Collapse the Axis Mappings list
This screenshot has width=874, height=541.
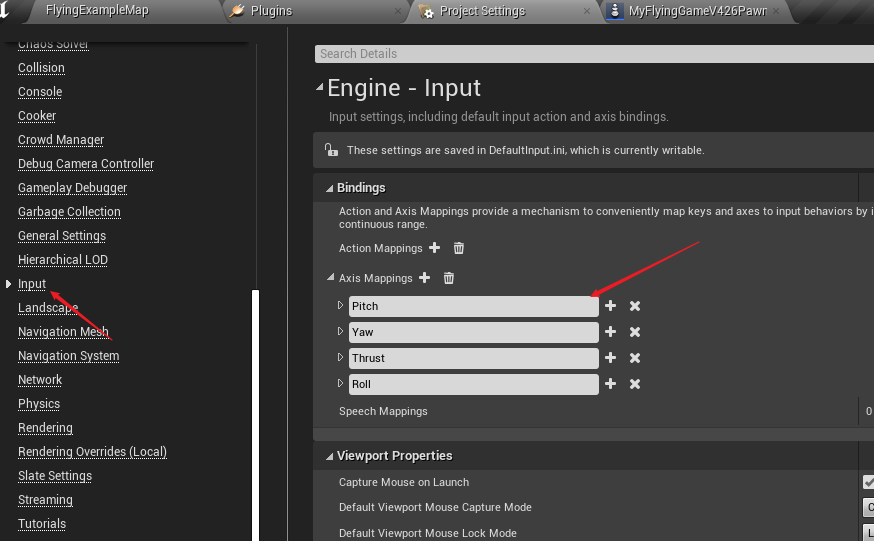click(331, 277)
